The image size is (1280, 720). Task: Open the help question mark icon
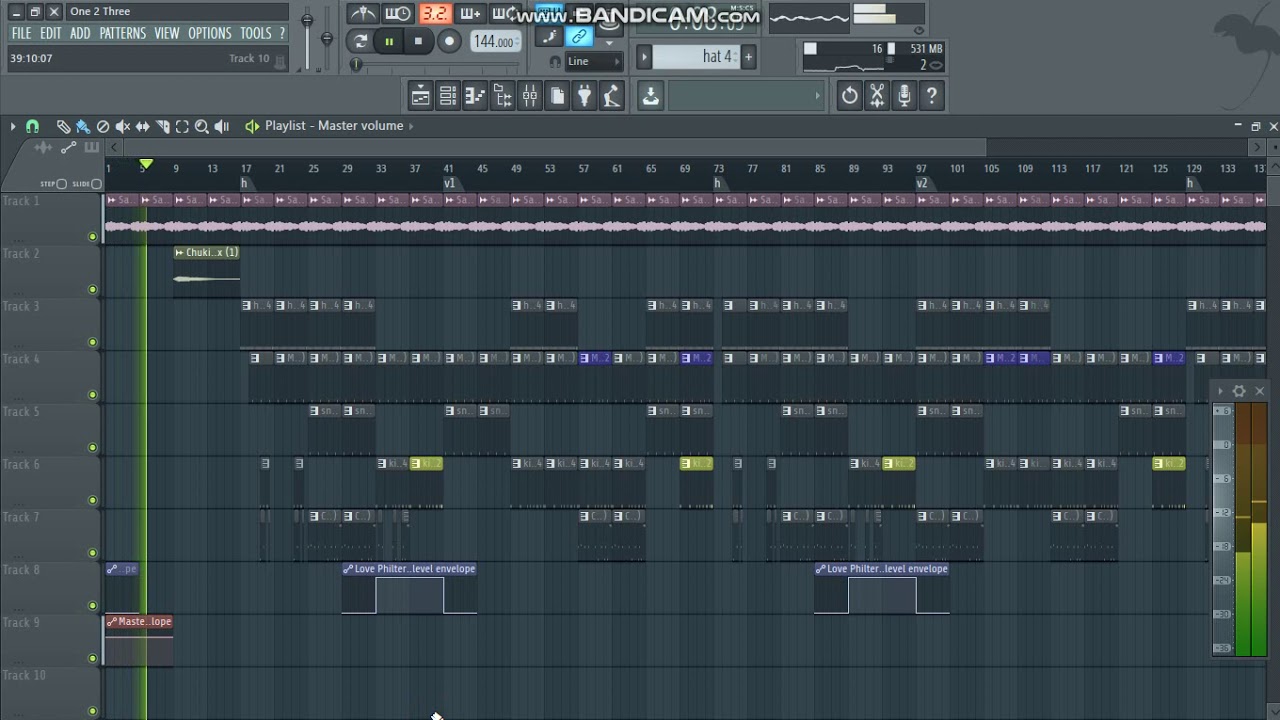(x=932, y=96)
